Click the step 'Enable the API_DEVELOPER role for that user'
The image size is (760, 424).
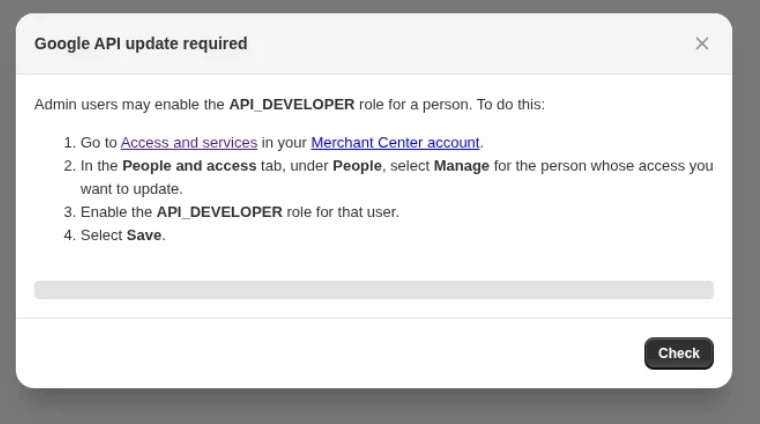(x=240, y=212)
